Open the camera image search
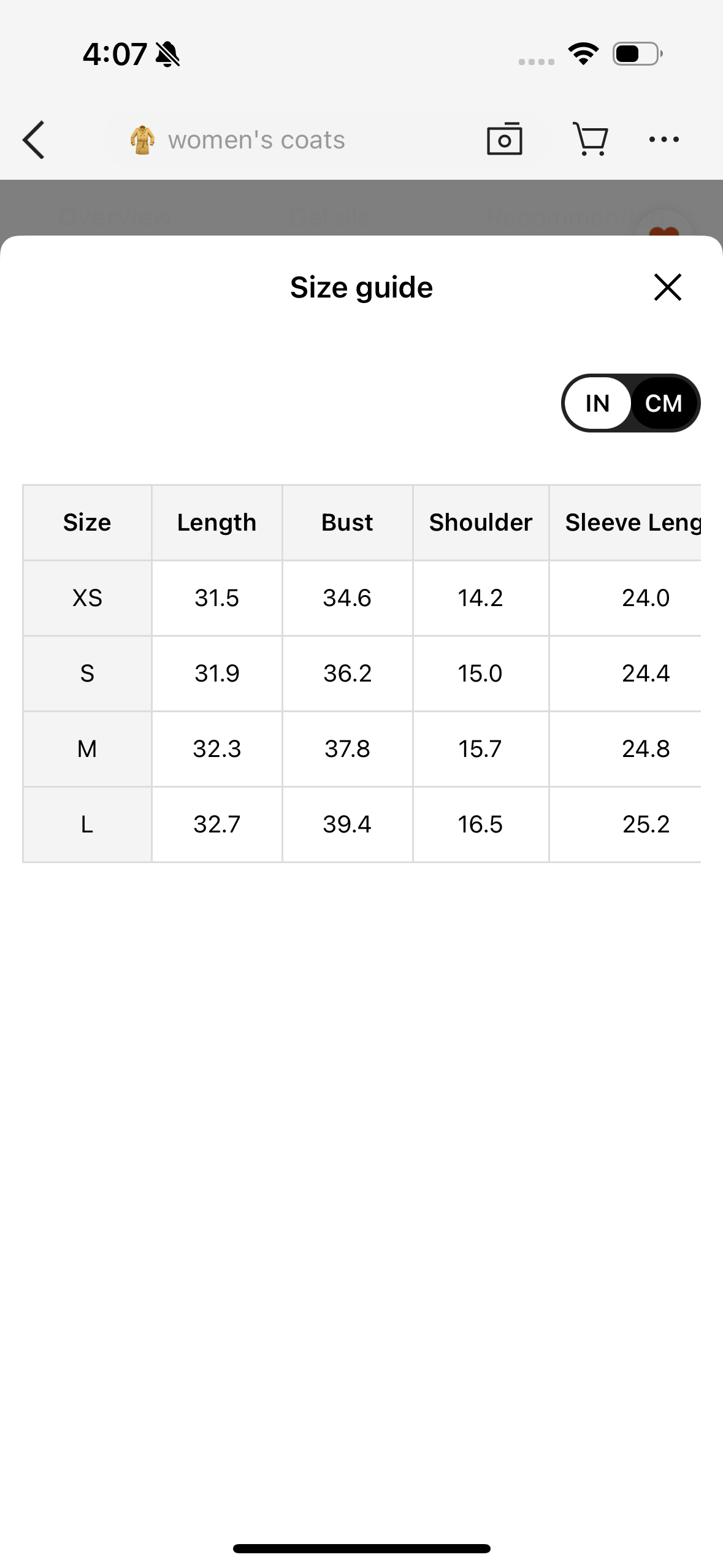723x1568 pixels. (504, 140)
